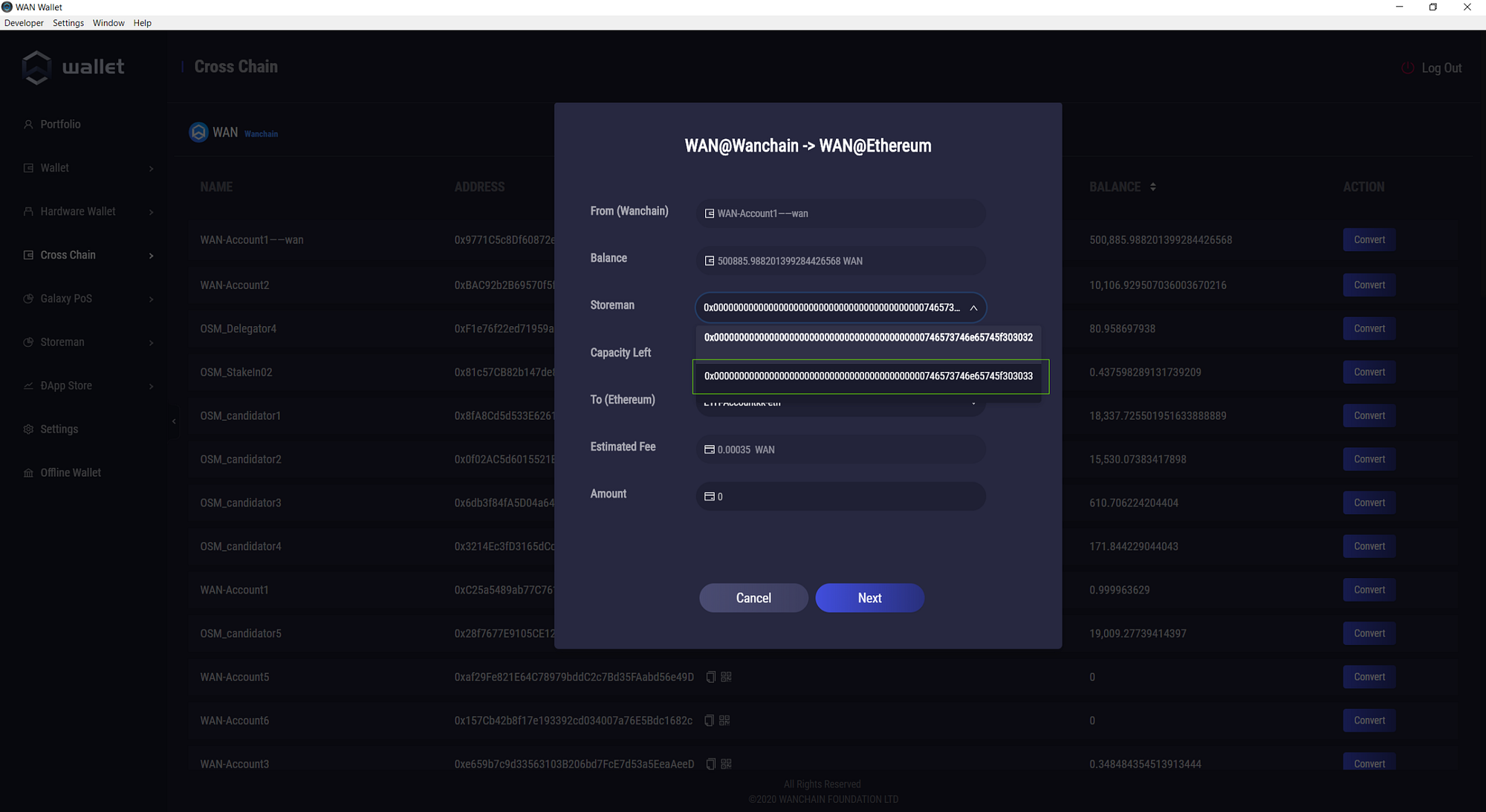Click the DApp Store sidebar icon

pos(28,386)
